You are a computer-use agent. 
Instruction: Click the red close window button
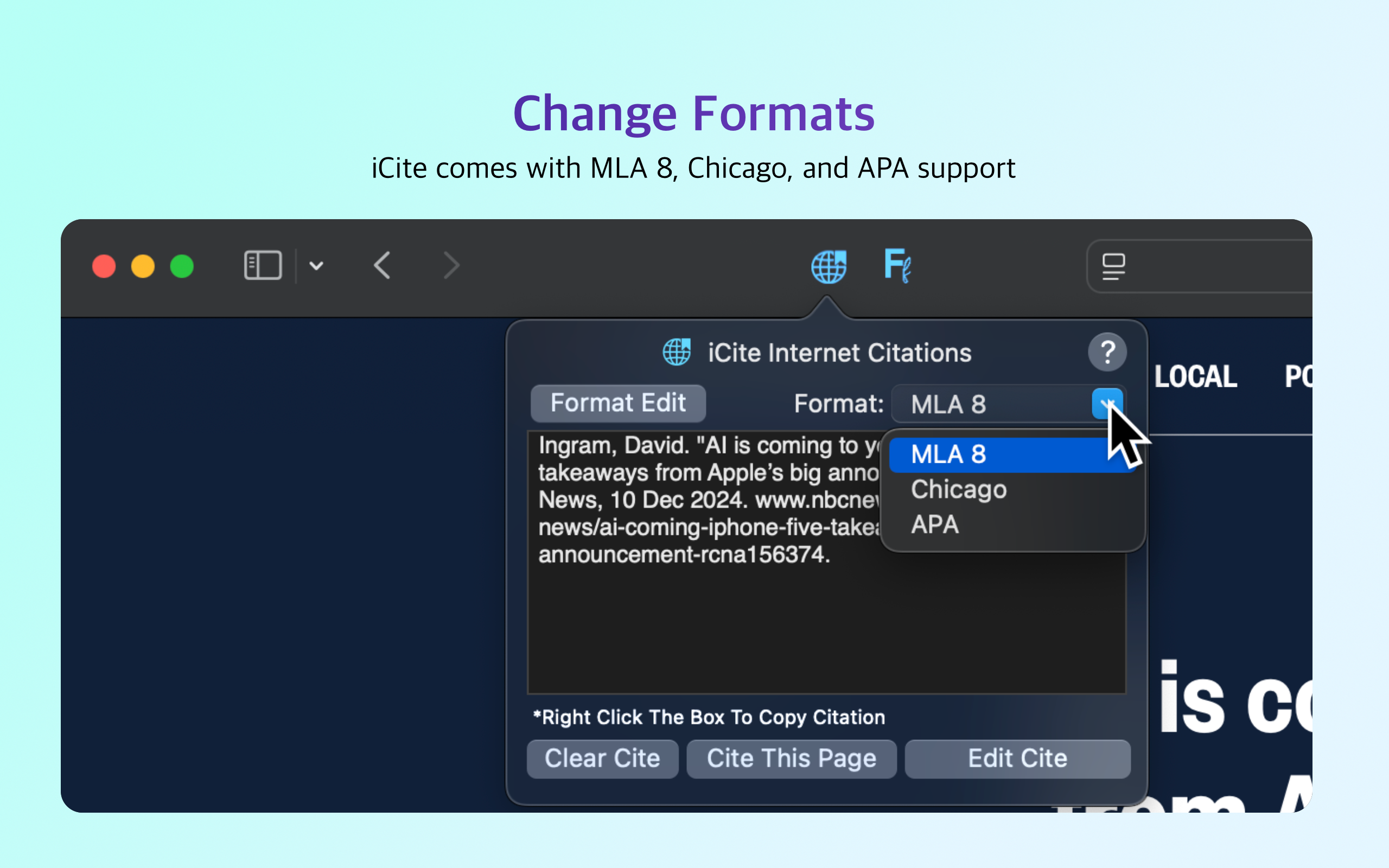(104, 266)
